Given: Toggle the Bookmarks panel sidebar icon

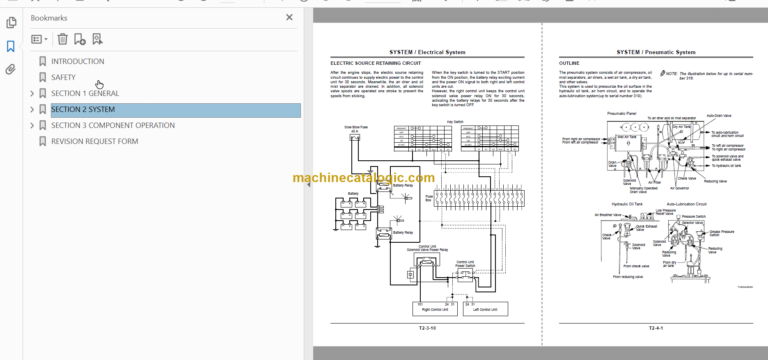Looking at the screenshot, I should pos(11,47).
